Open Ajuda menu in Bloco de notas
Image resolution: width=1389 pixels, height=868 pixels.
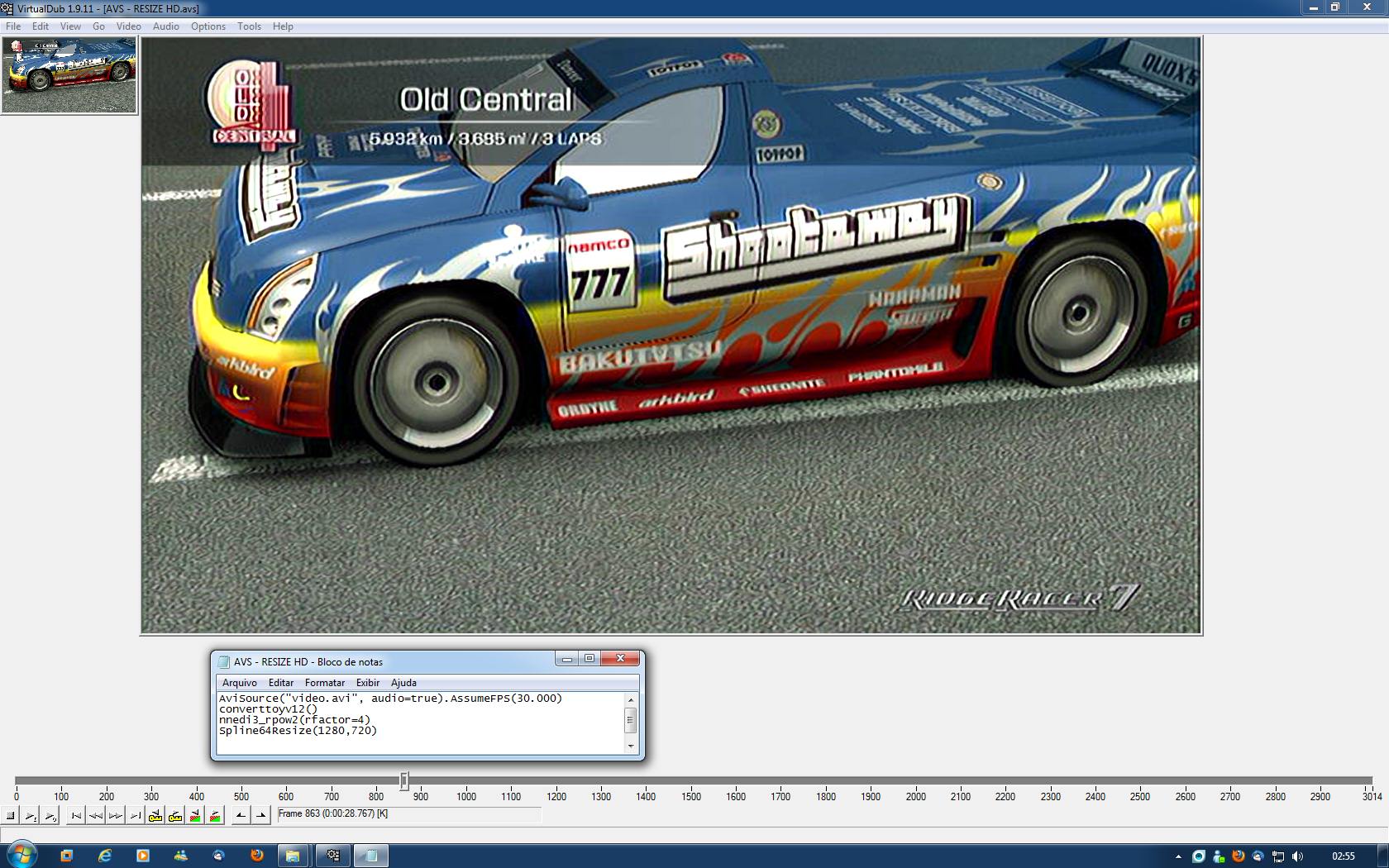tap(403, 683)
